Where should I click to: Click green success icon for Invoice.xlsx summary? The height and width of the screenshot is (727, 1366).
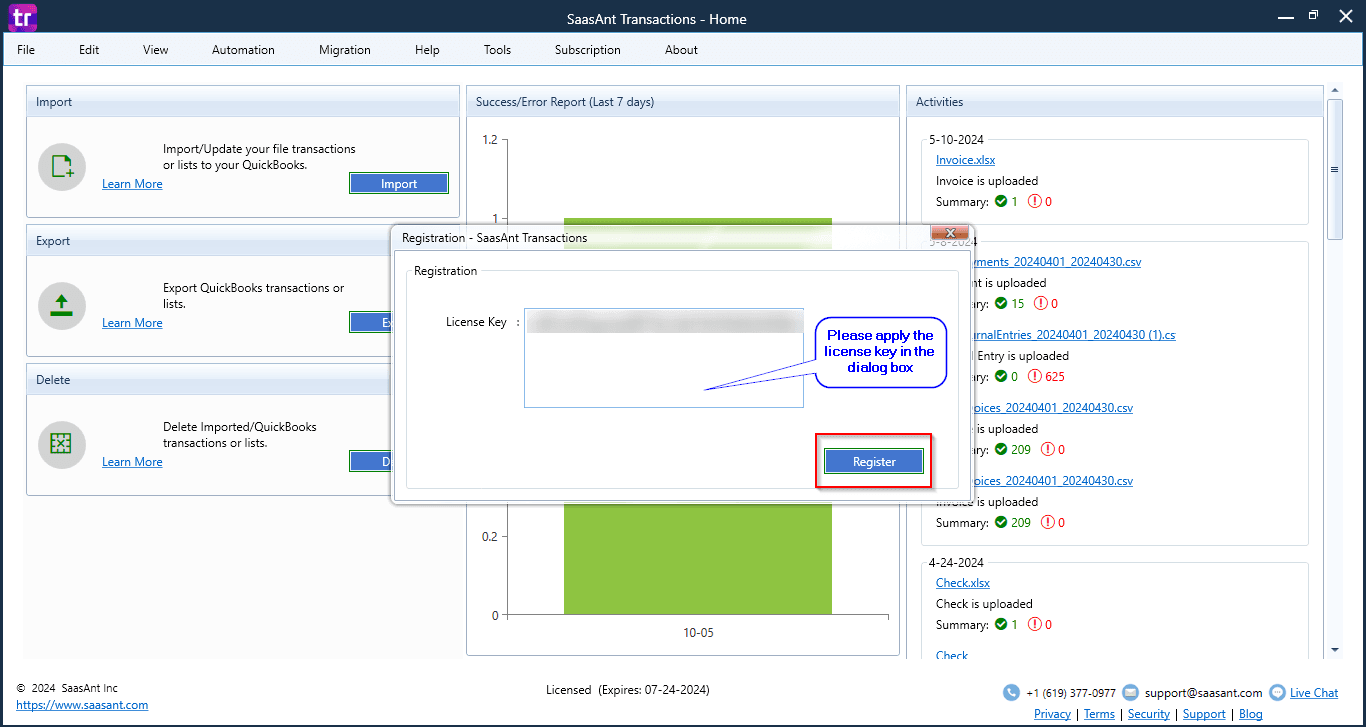(x=1001, y=201)
